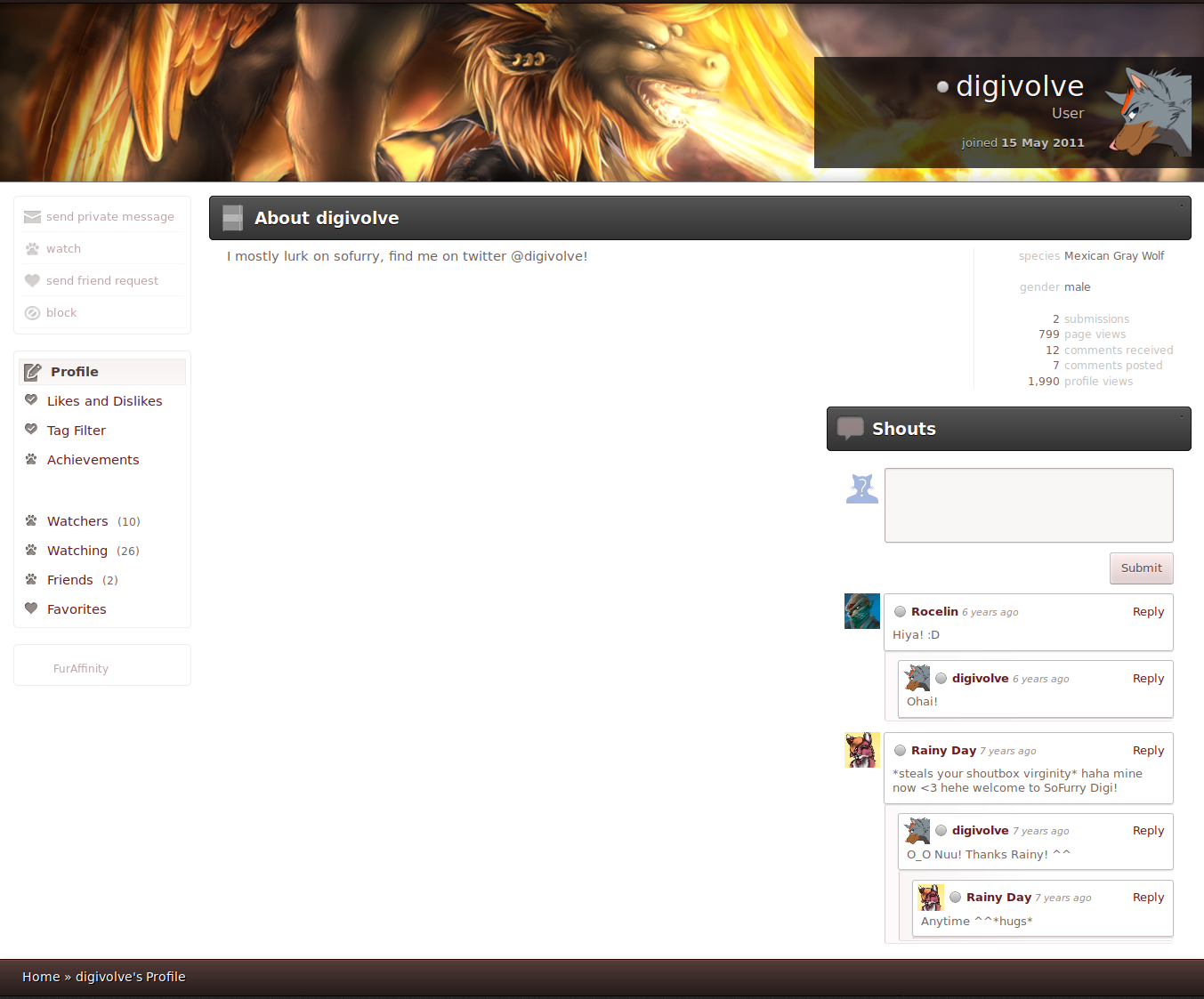Open Likes and Dislikes page
Screen dimensions: 1204x999
click(104, 401)
